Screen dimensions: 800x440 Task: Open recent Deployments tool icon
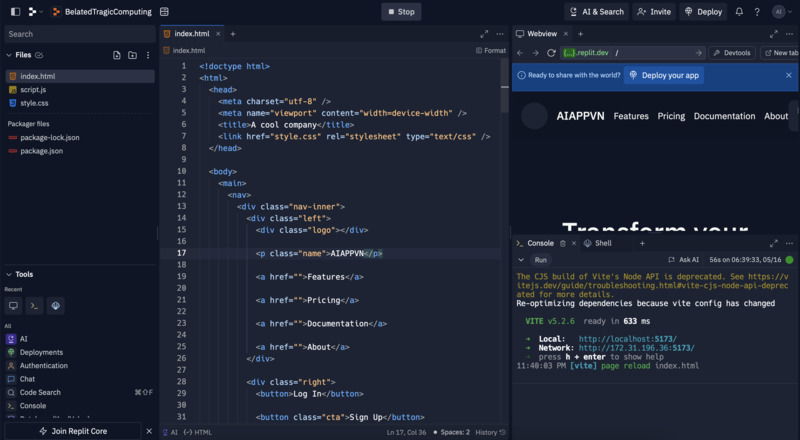56,306
